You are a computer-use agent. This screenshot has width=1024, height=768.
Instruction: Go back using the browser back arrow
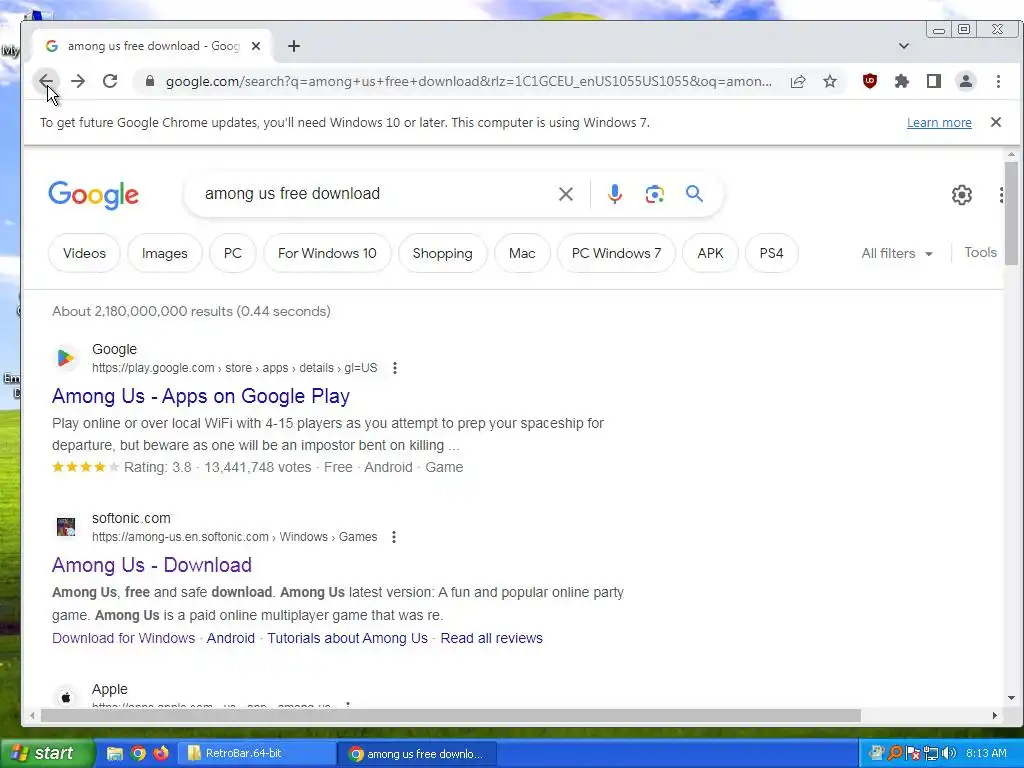[x=45, y=81]
